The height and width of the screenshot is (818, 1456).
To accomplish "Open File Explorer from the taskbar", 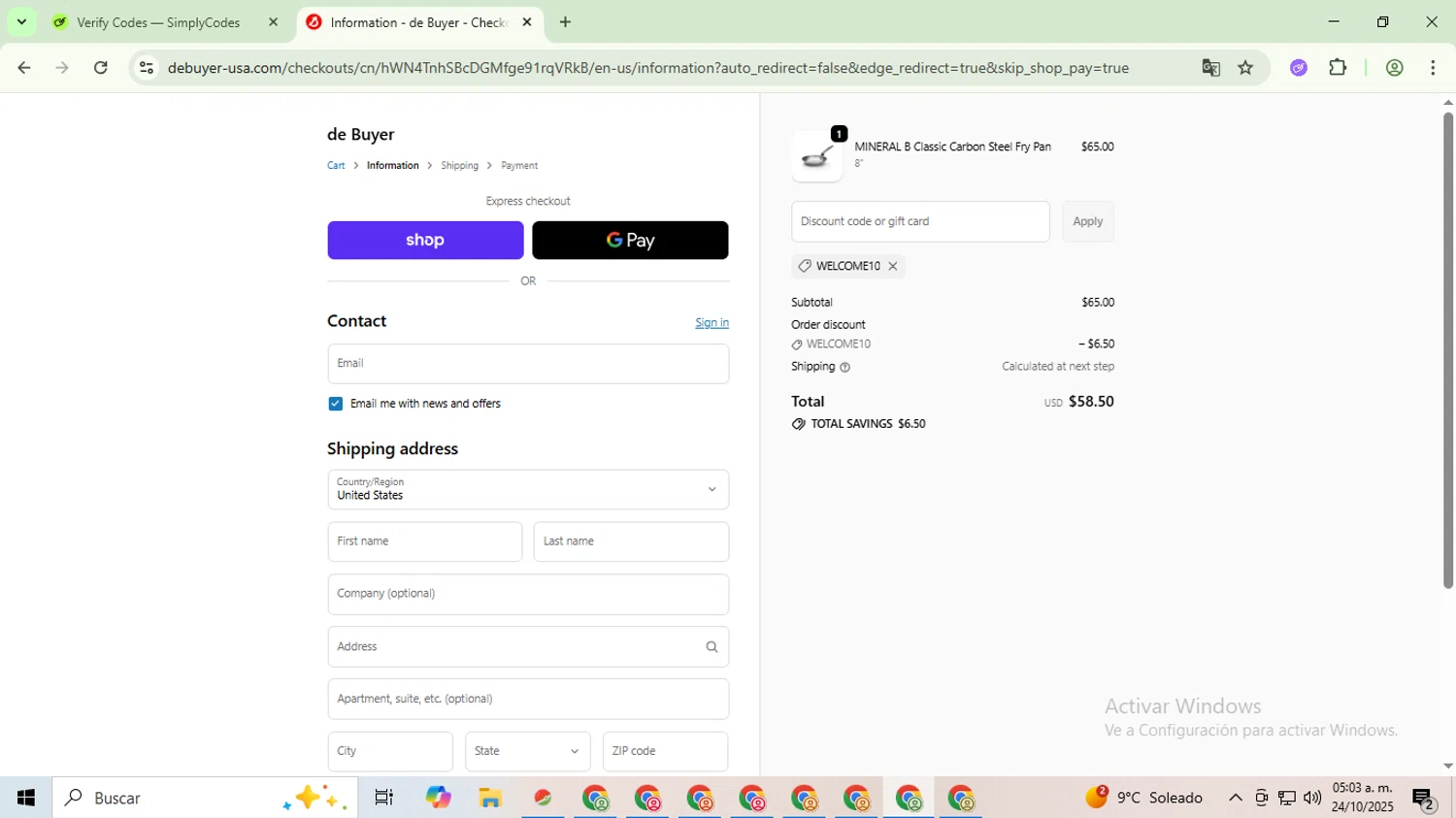I will click(490, 798).
